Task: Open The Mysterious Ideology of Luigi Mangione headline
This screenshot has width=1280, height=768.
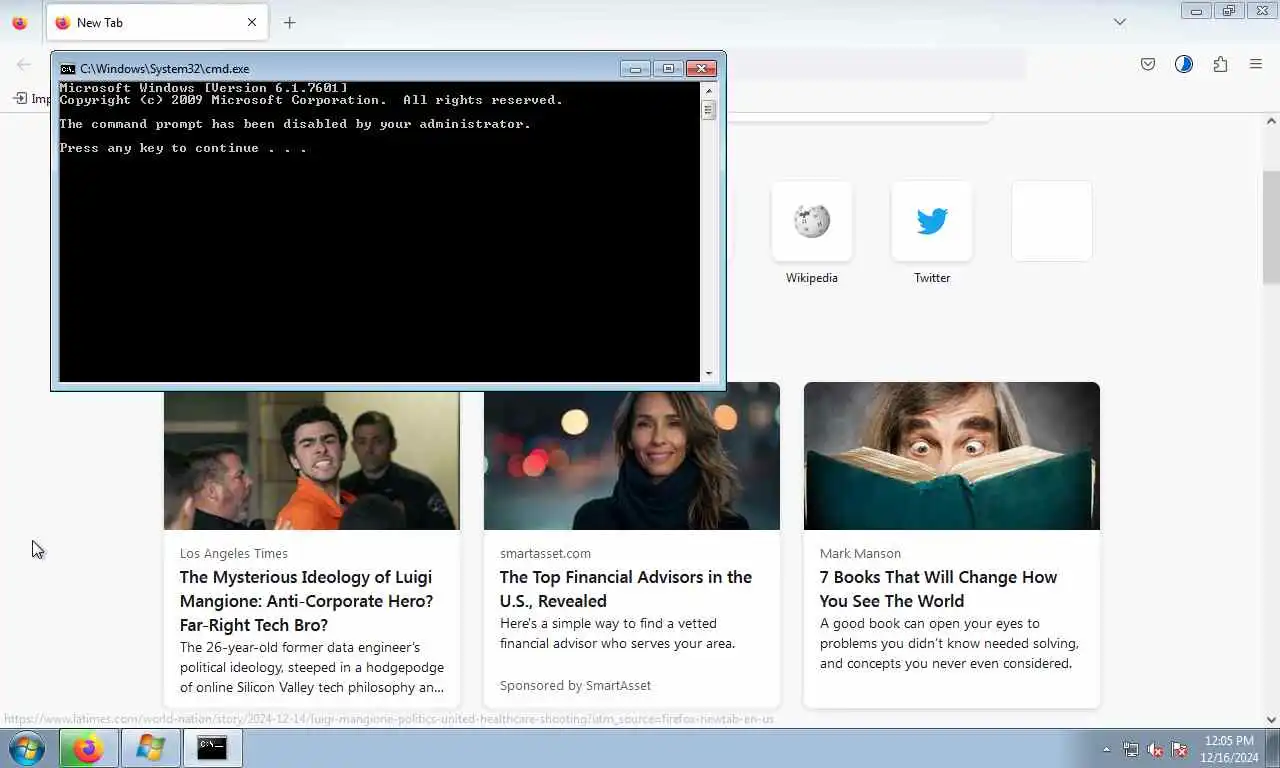Action: (307, 601)
